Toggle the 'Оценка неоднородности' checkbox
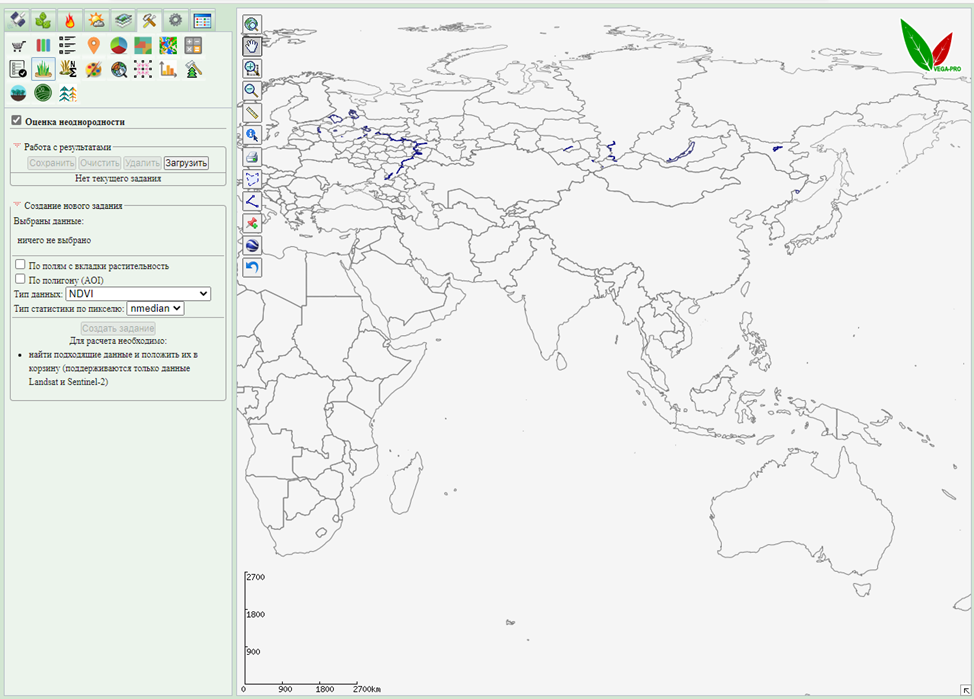This screenshot has width=974, height=699. (16, 121)
